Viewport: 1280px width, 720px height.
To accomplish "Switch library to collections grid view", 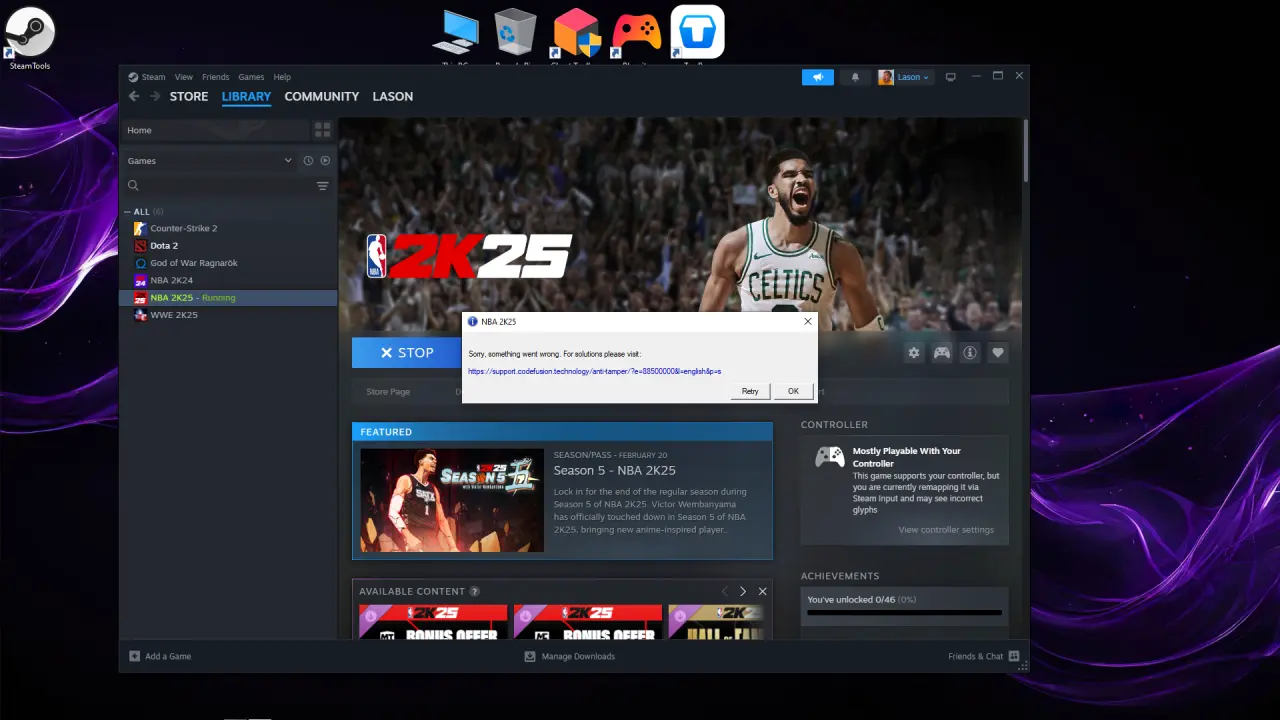I will click(322, 130).
